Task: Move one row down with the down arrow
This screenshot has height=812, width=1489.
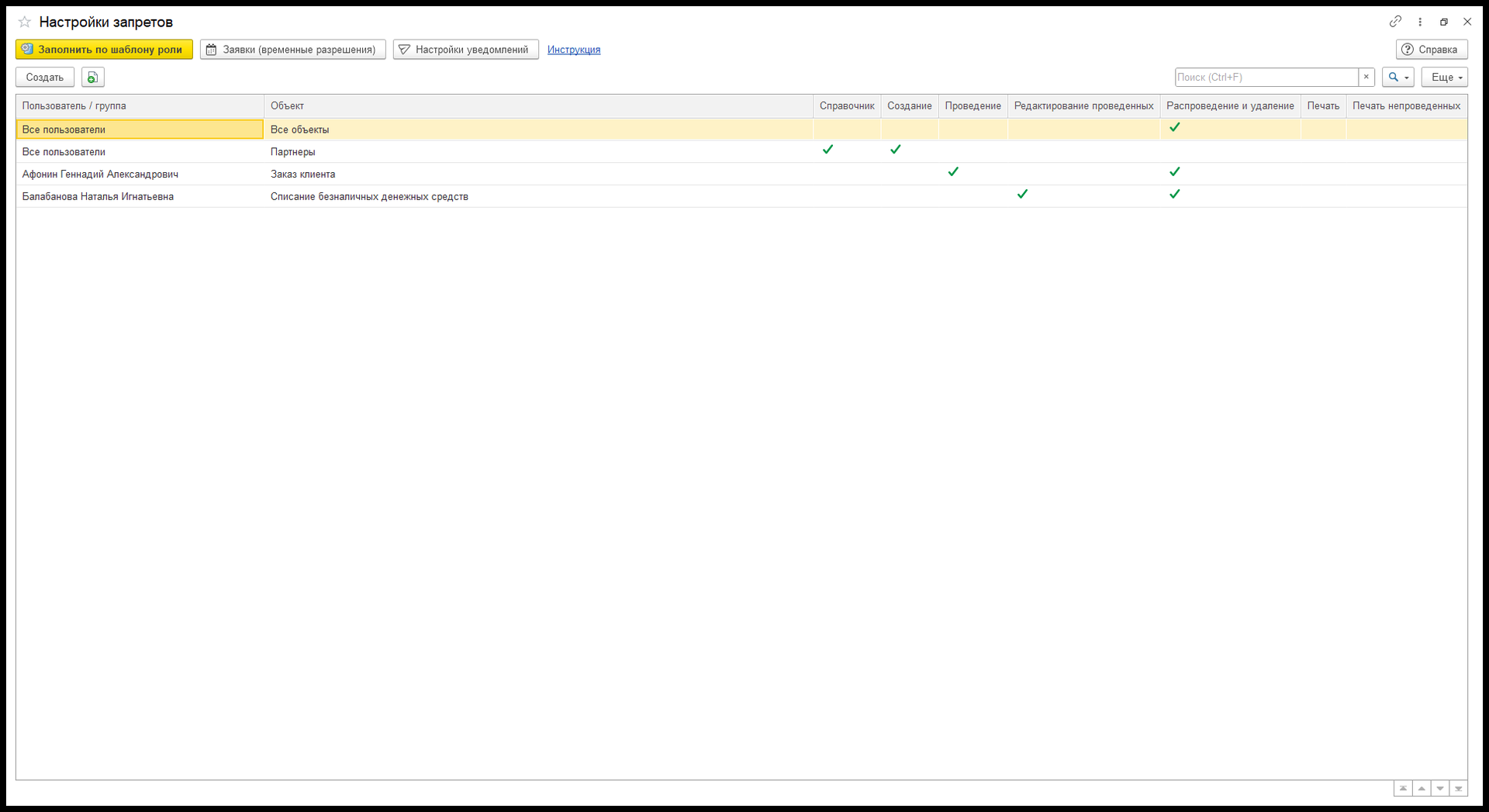Action: [1440, 789]
